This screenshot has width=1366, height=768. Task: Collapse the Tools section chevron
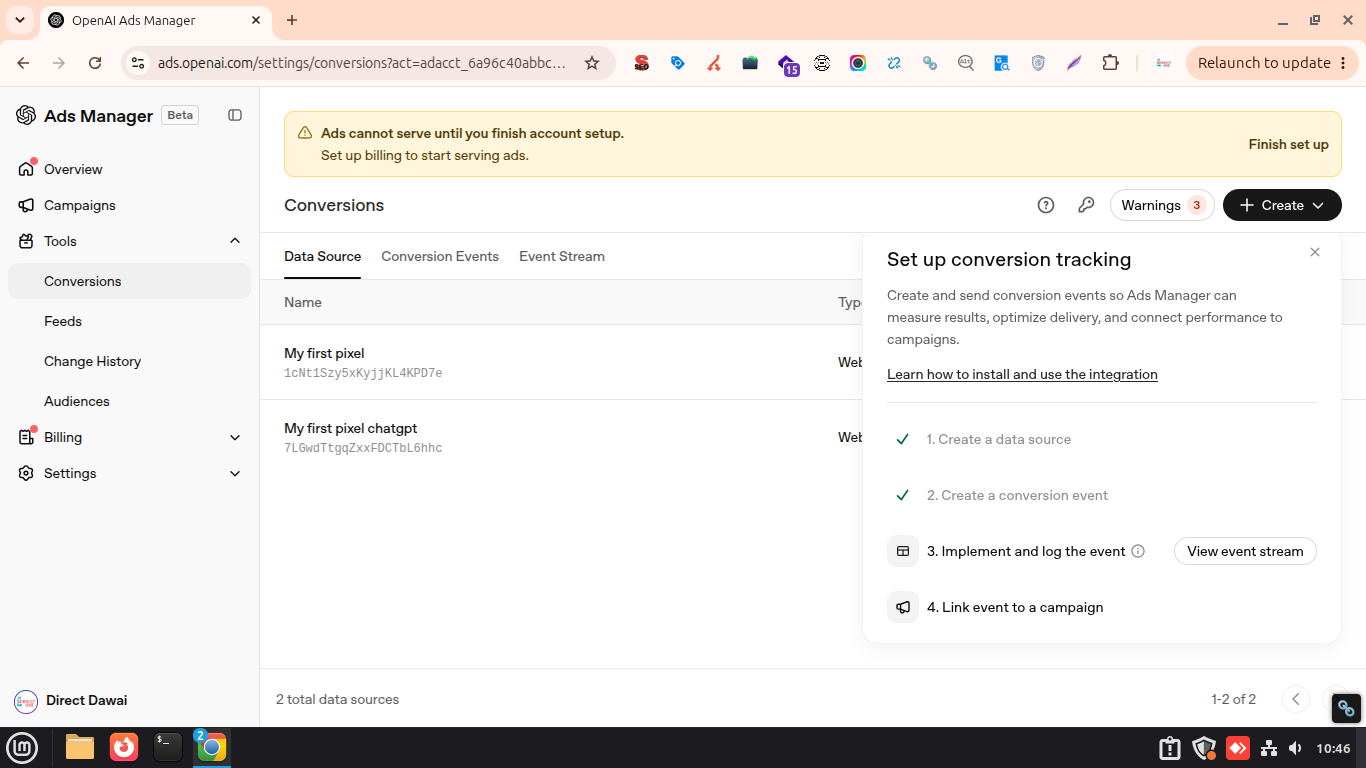click(235, 241)
